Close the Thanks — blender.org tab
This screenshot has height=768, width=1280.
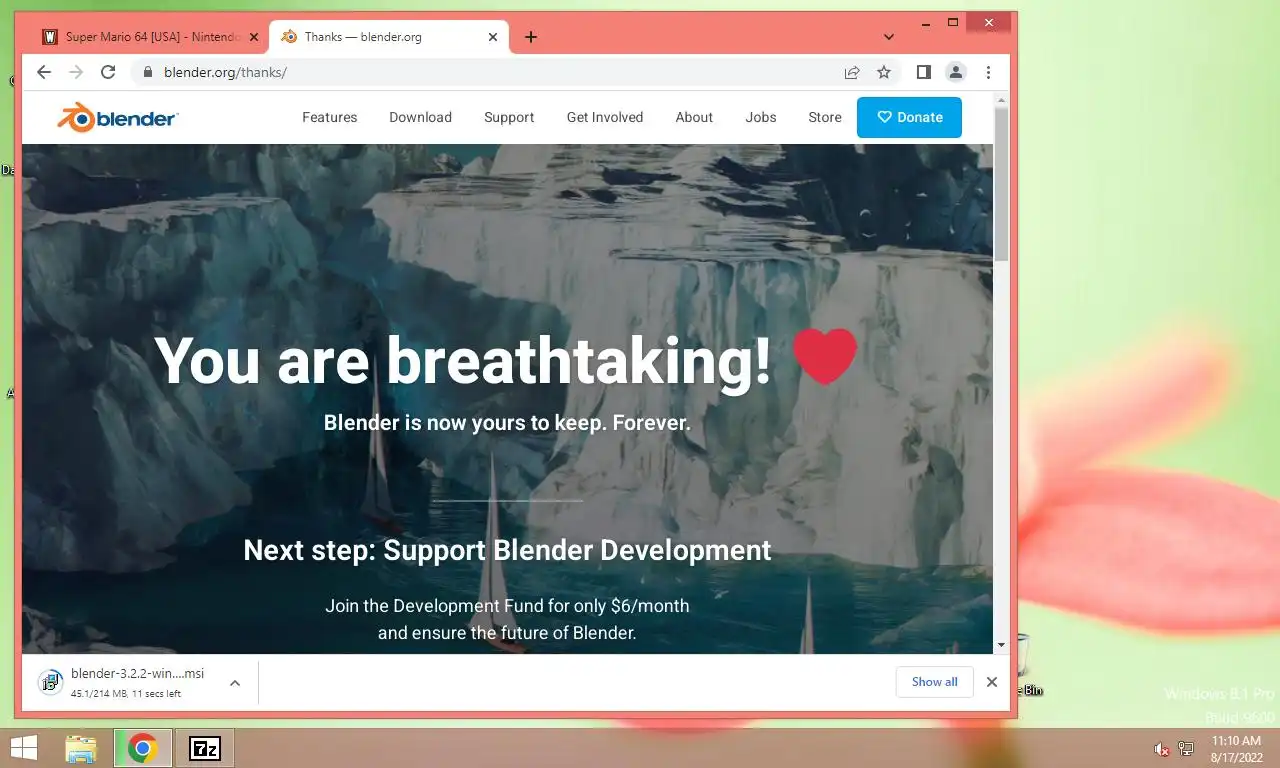[492, 37]
